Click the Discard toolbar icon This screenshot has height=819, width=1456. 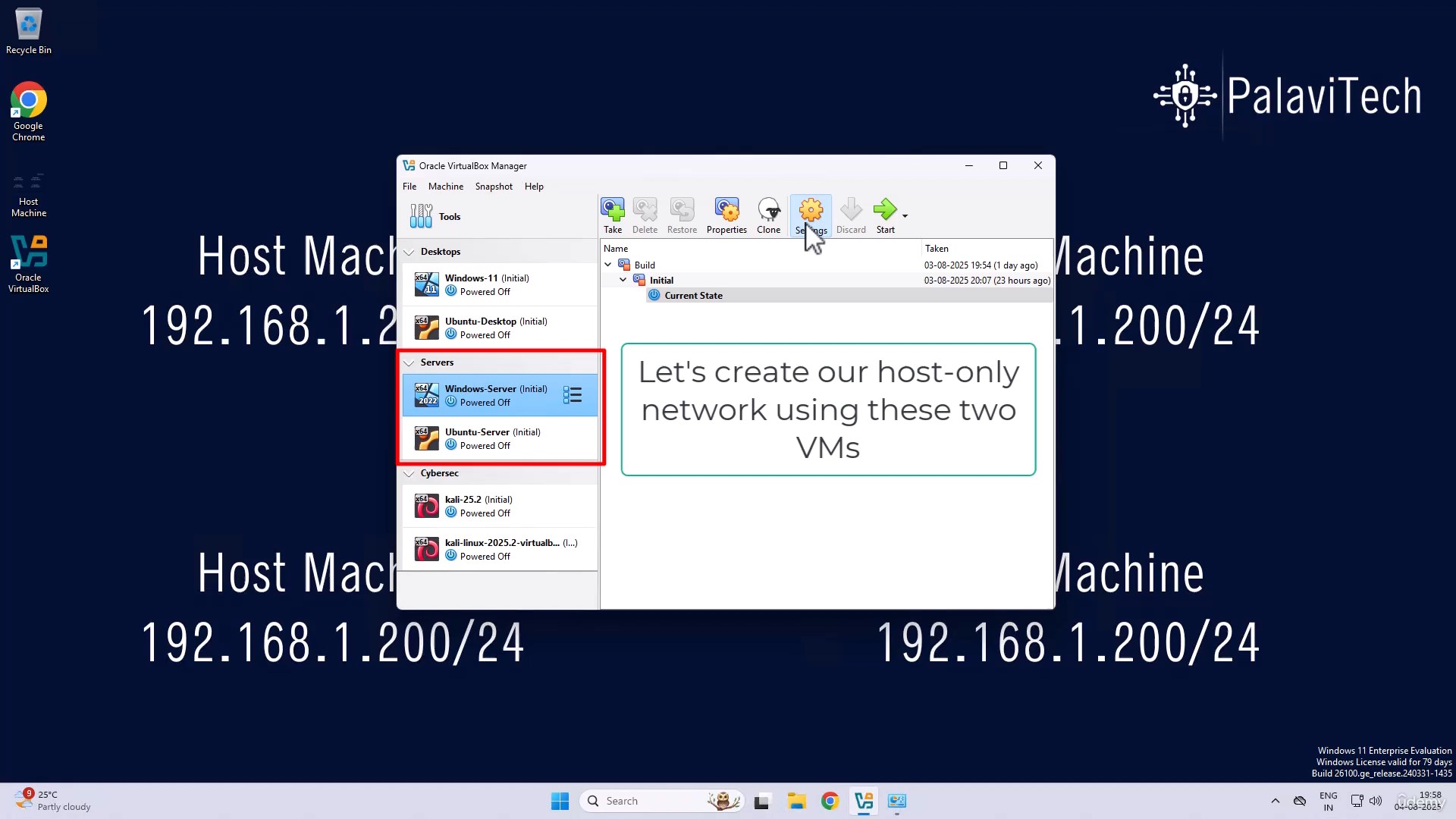[x=851, y=216]
